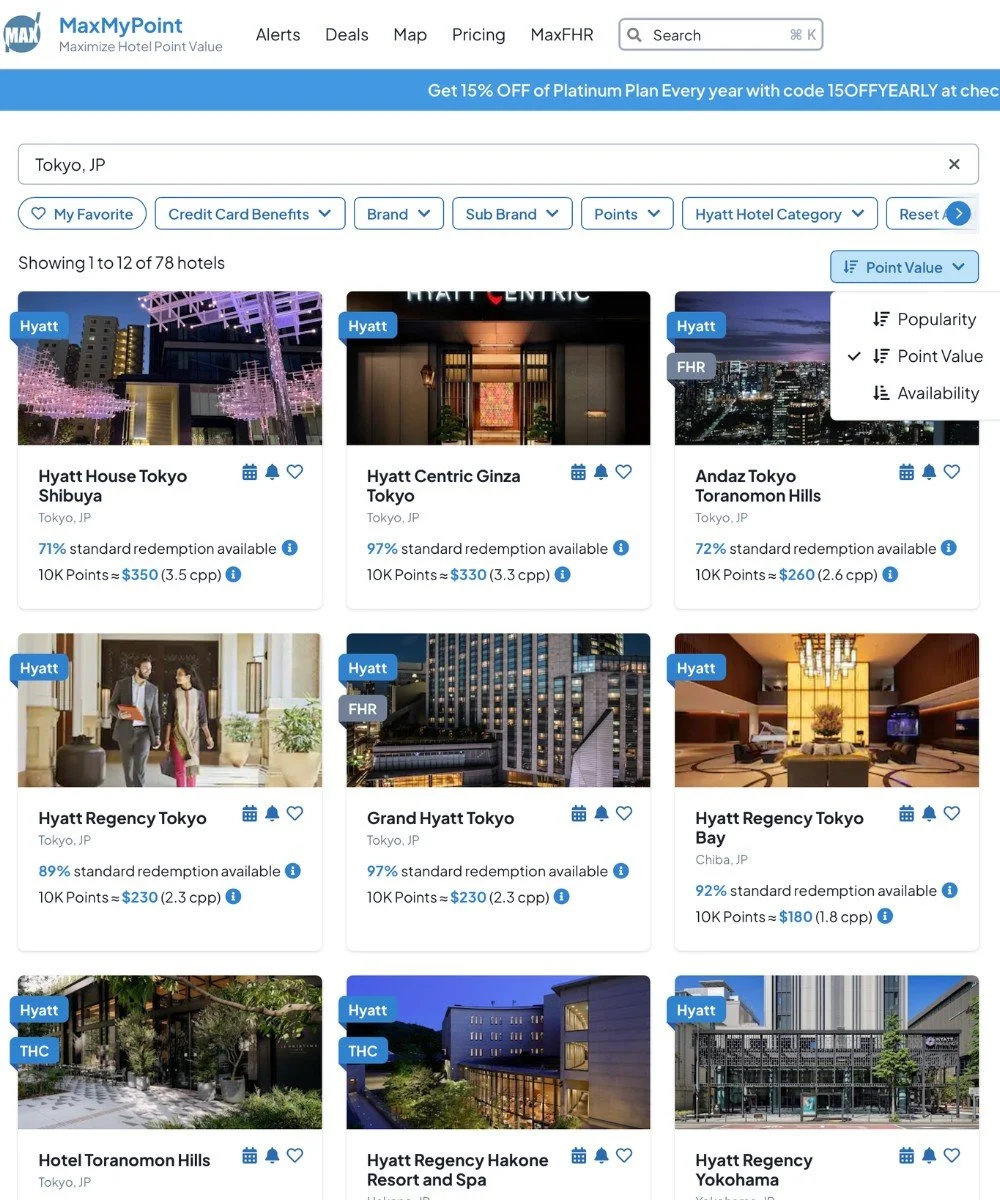Open the Alerts page

point(278,35)
